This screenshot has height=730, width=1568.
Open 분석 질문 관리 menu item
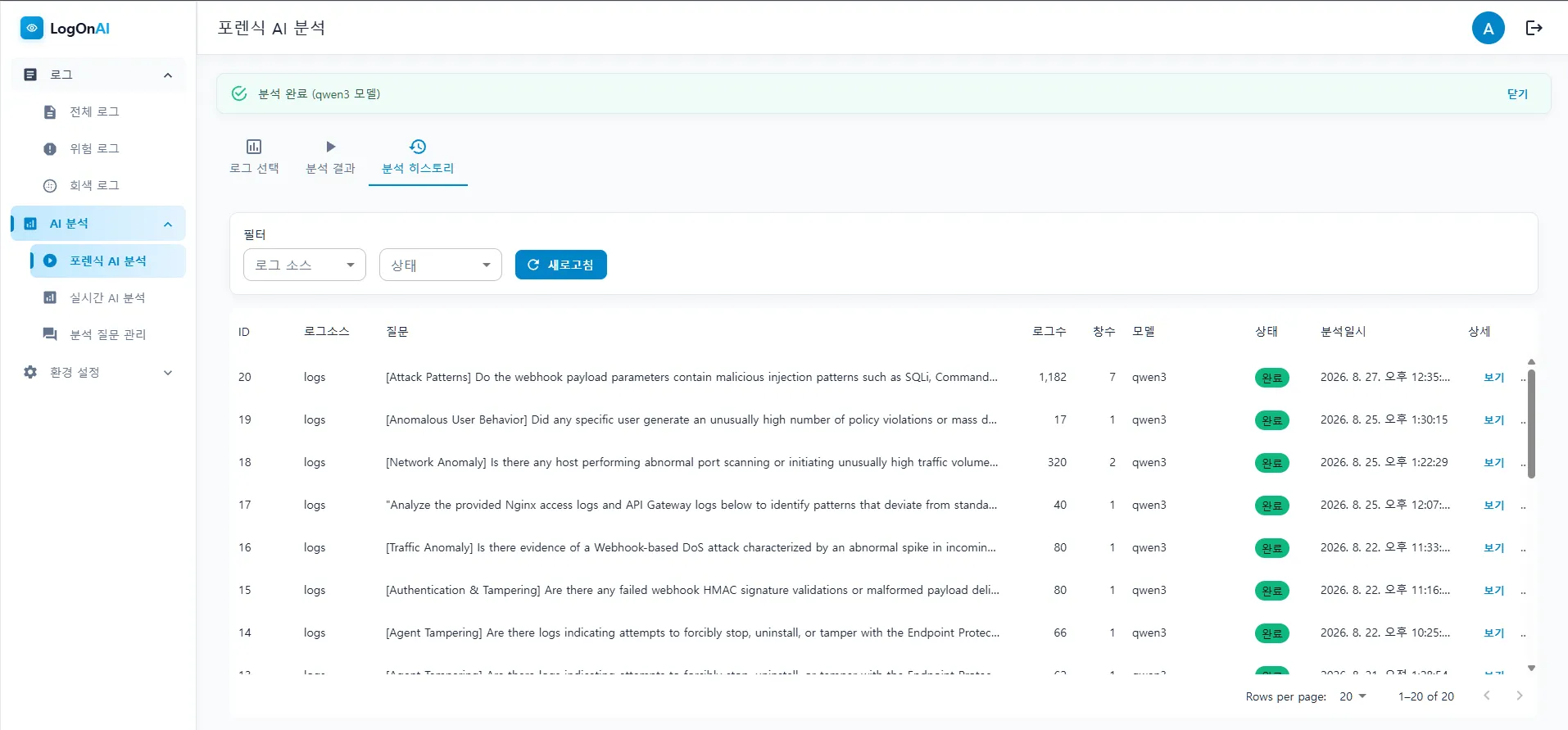click(108, 334)
